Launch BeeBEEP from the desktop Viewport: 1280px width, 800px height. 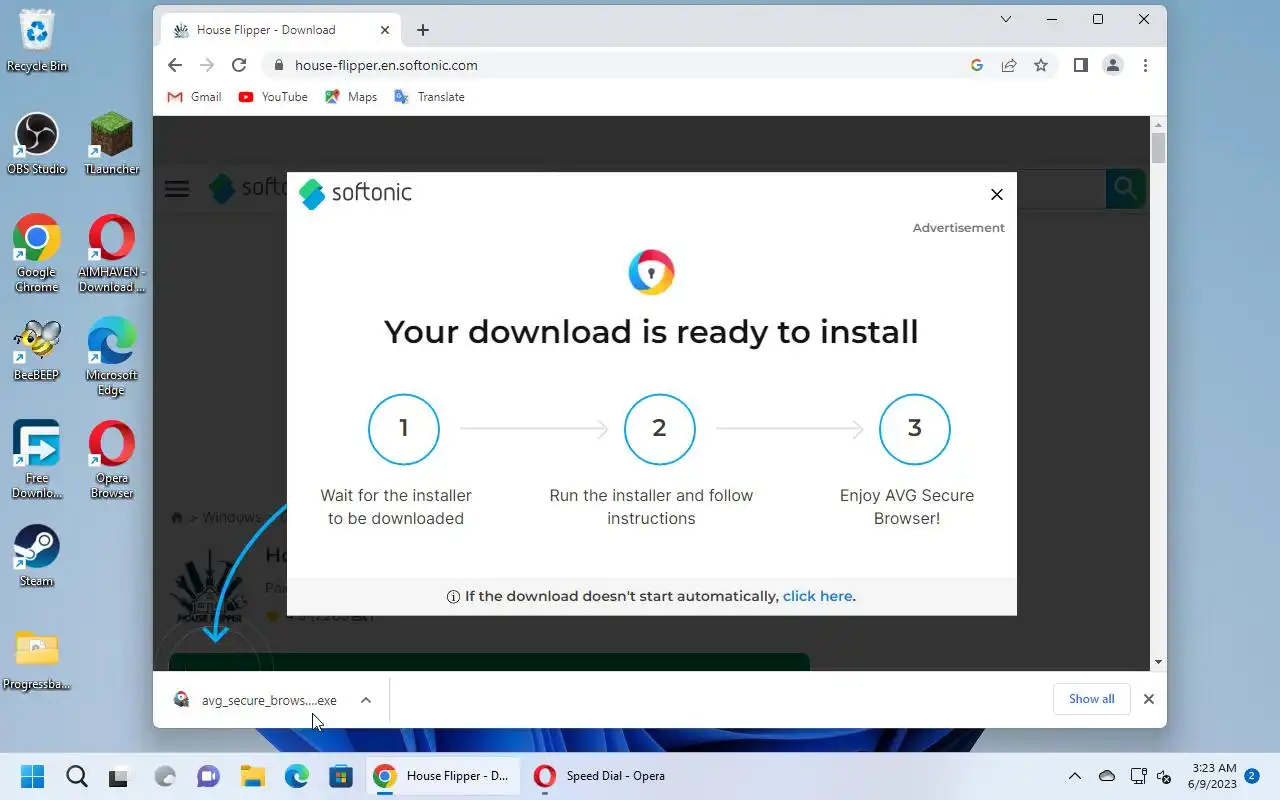tap(37, 351)
